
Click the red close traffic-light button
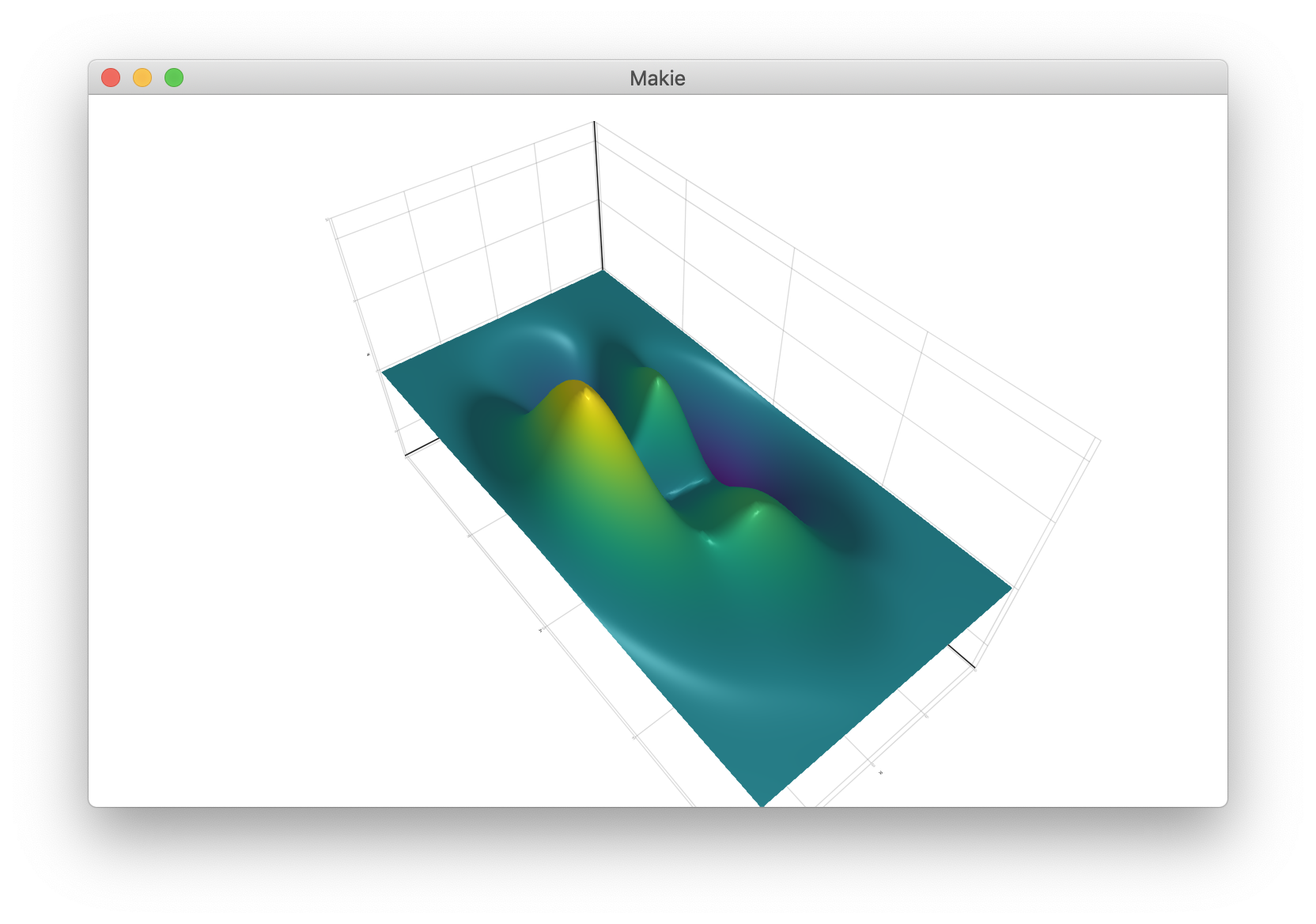112,77
